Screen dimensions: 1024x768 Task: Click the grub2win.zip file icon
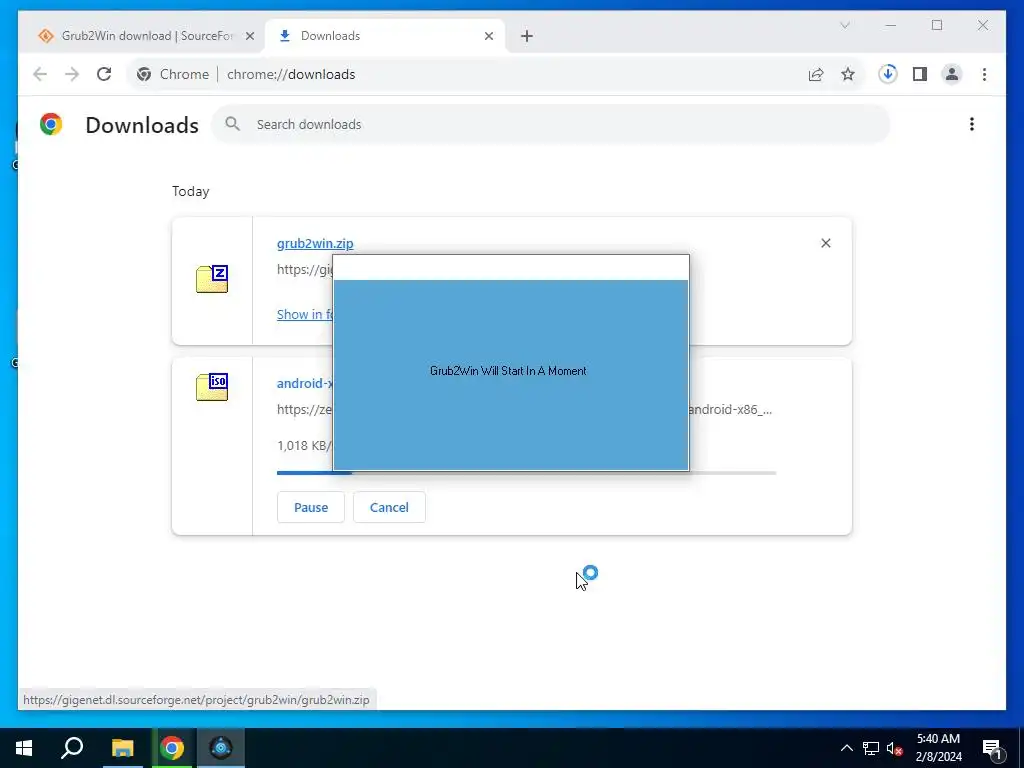(212, 279)
